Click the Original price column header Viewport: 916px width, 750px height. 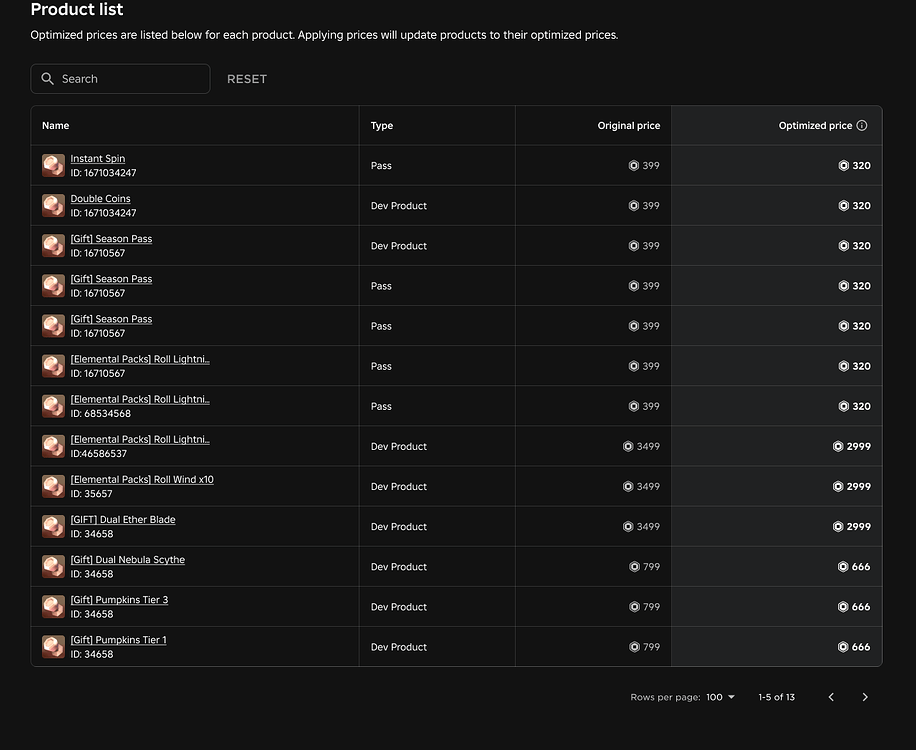point(628,125)
